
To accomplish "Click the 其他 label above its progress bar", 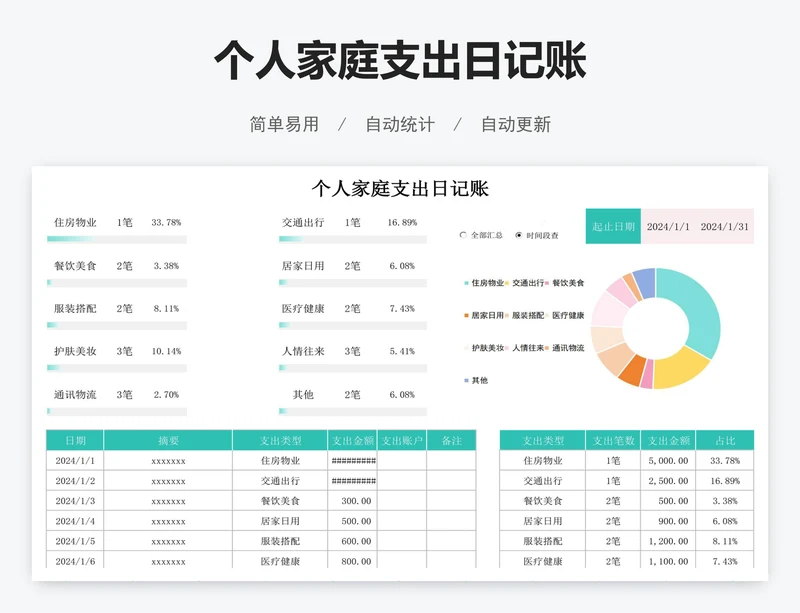I will click(303, 395).
